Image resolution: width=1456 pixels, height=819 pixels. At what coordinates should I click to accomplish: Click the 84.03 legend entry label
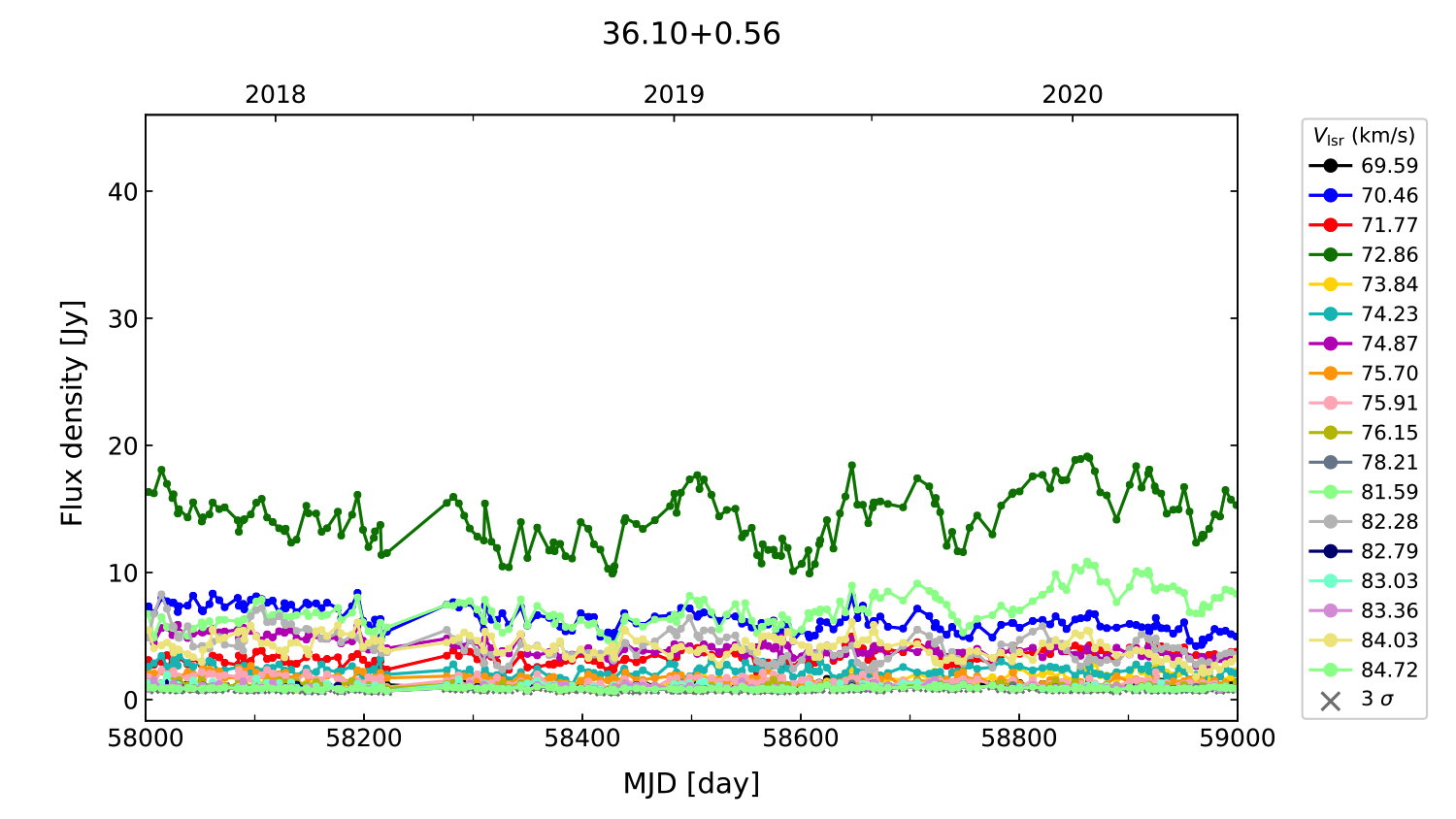point(1389,640)
